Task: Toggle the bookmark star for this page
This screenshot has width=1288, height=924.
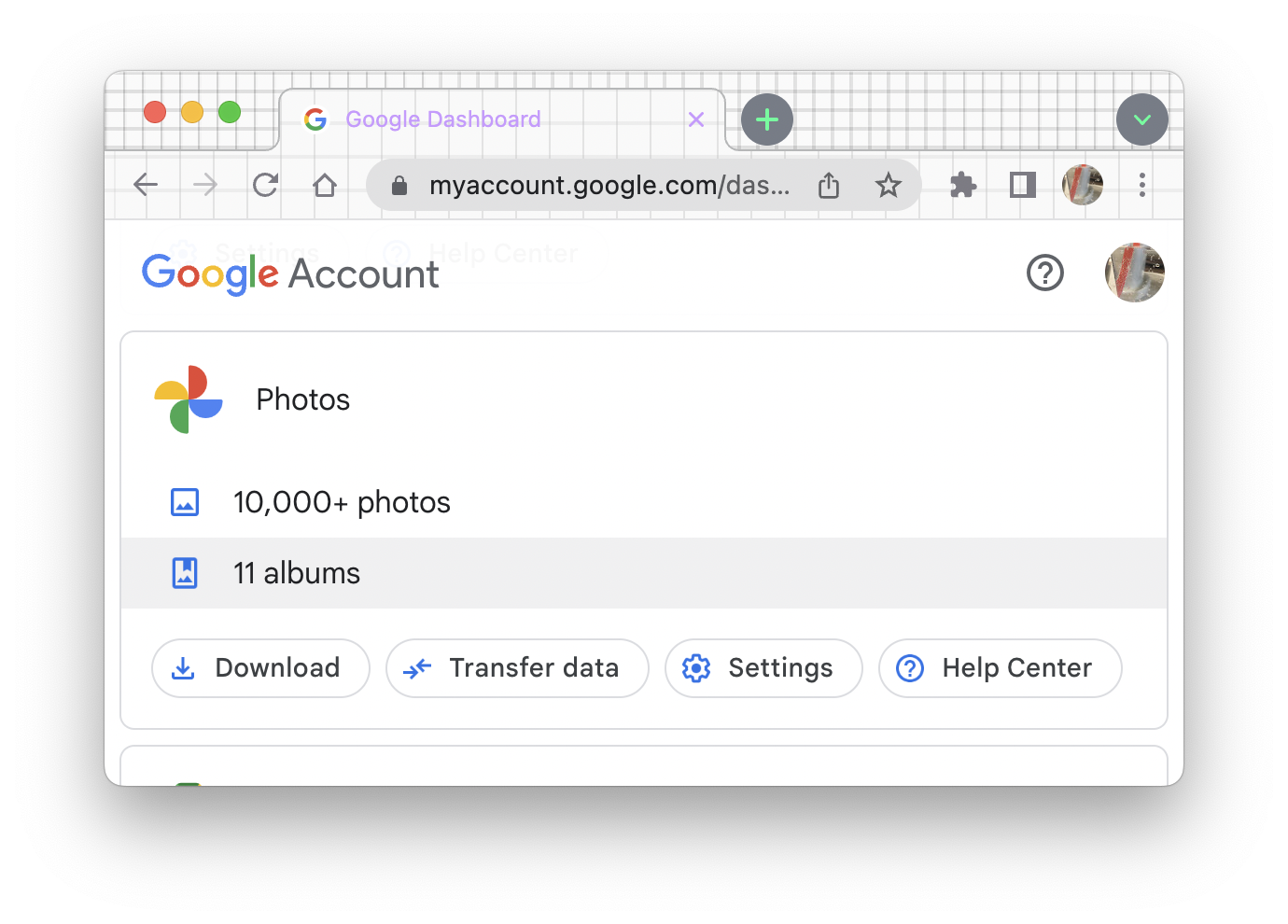Action: (888, 185)
